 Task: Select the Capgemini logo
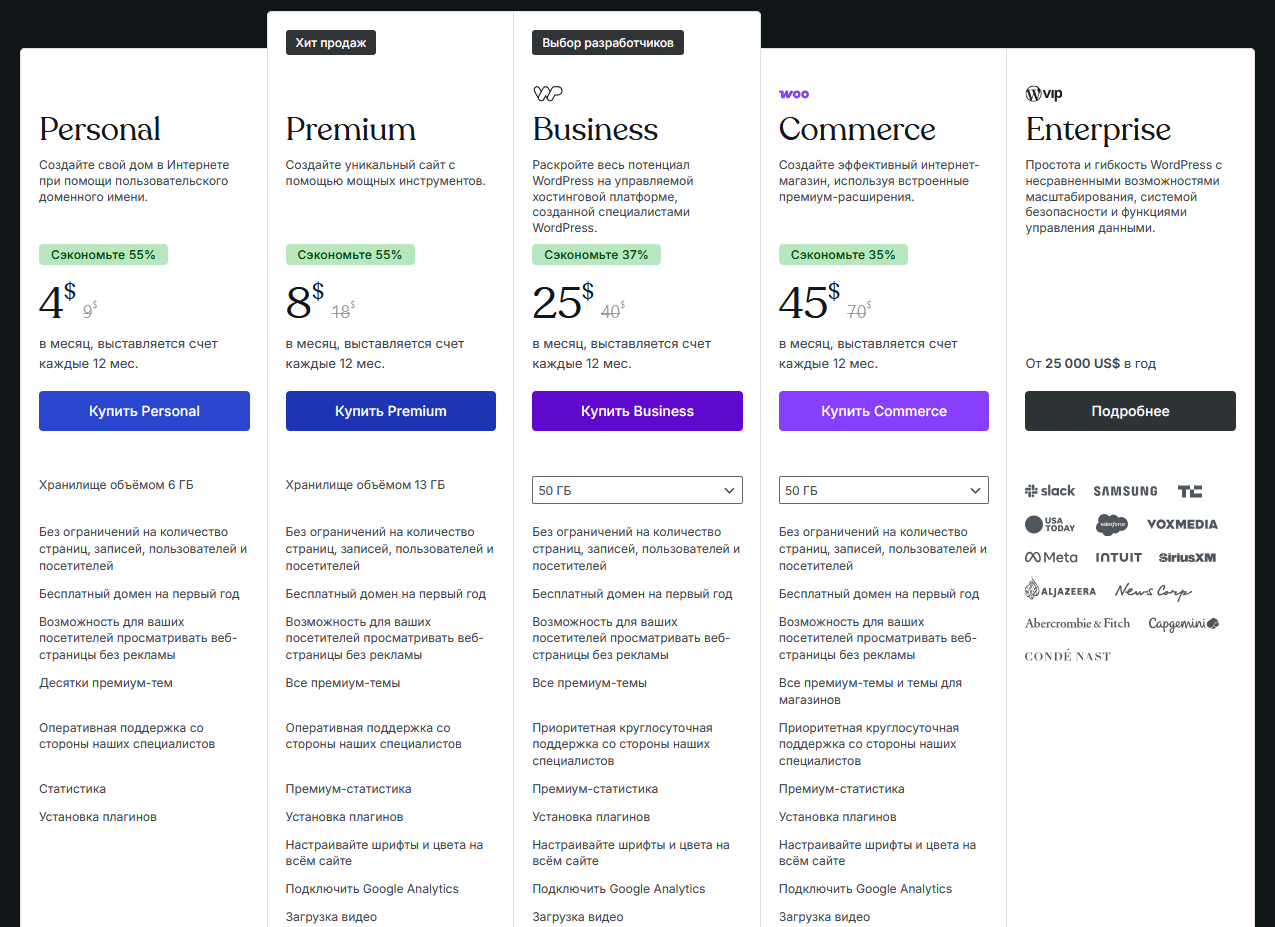pyautogui.click(x=1182, y=623)
